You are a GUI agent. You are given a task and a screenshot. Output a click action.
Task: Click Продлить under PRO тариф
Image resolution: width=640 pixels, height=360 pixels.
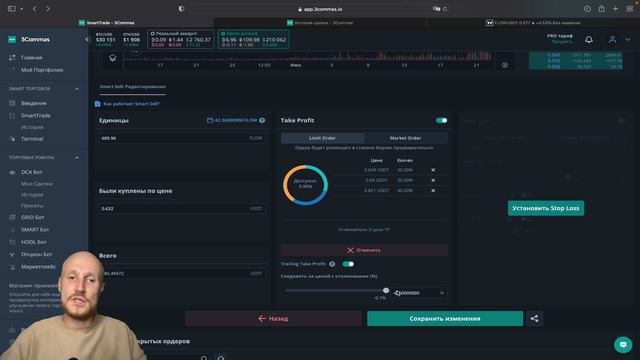coord(562,42)
